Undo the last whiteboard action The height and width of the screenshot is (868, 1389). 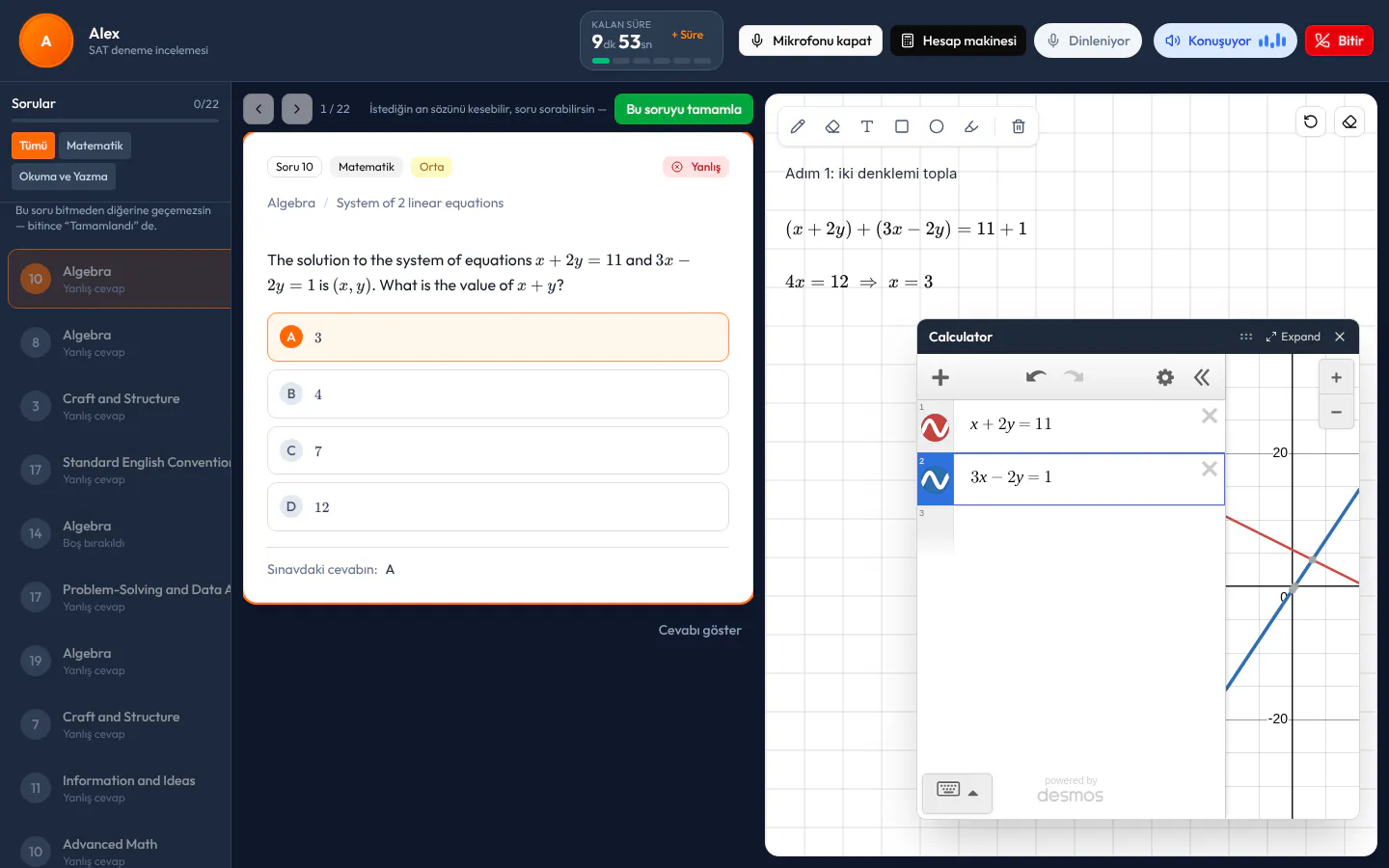[x=1311, y=122]
